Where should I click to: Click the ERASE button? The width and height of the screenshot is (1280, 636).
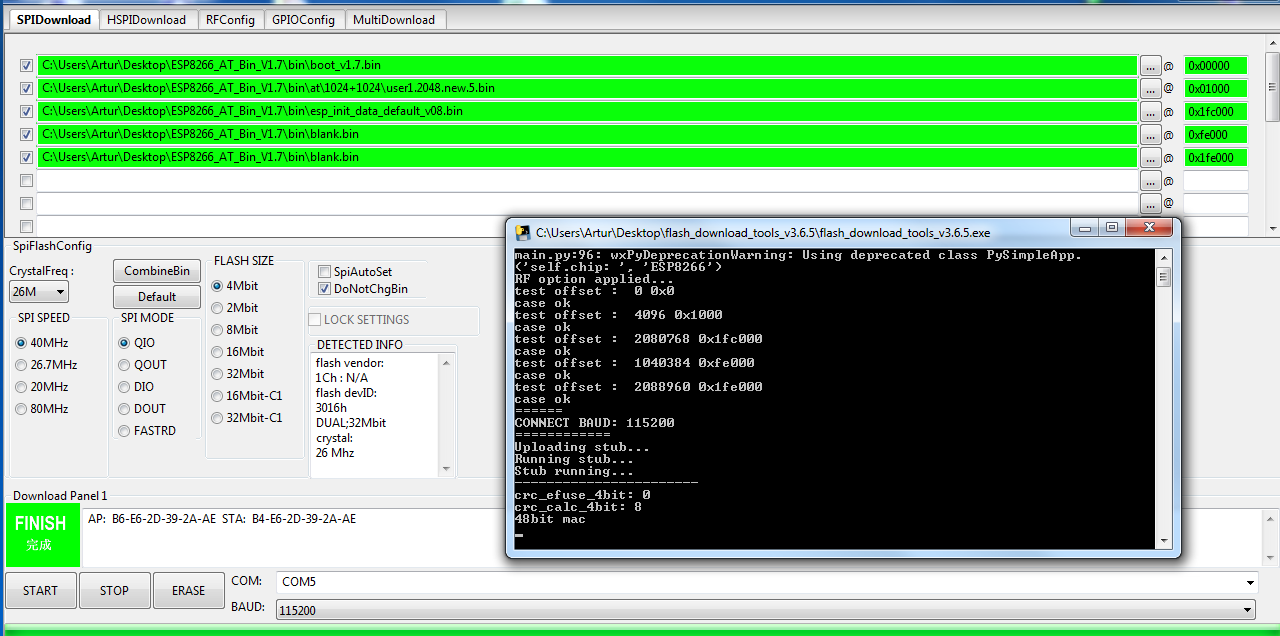coord(188,590)
